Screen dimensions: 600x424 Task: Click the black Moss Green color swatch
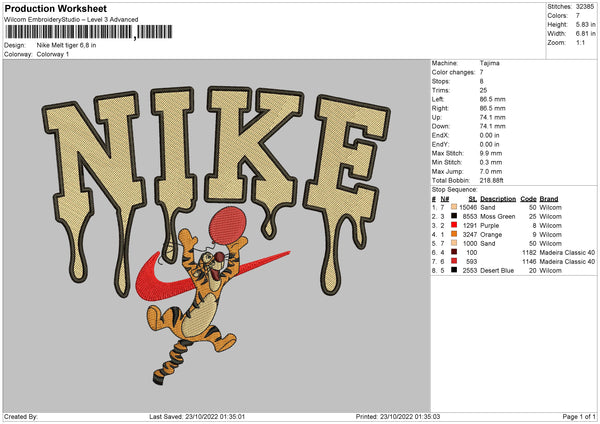tap(454, 216)
